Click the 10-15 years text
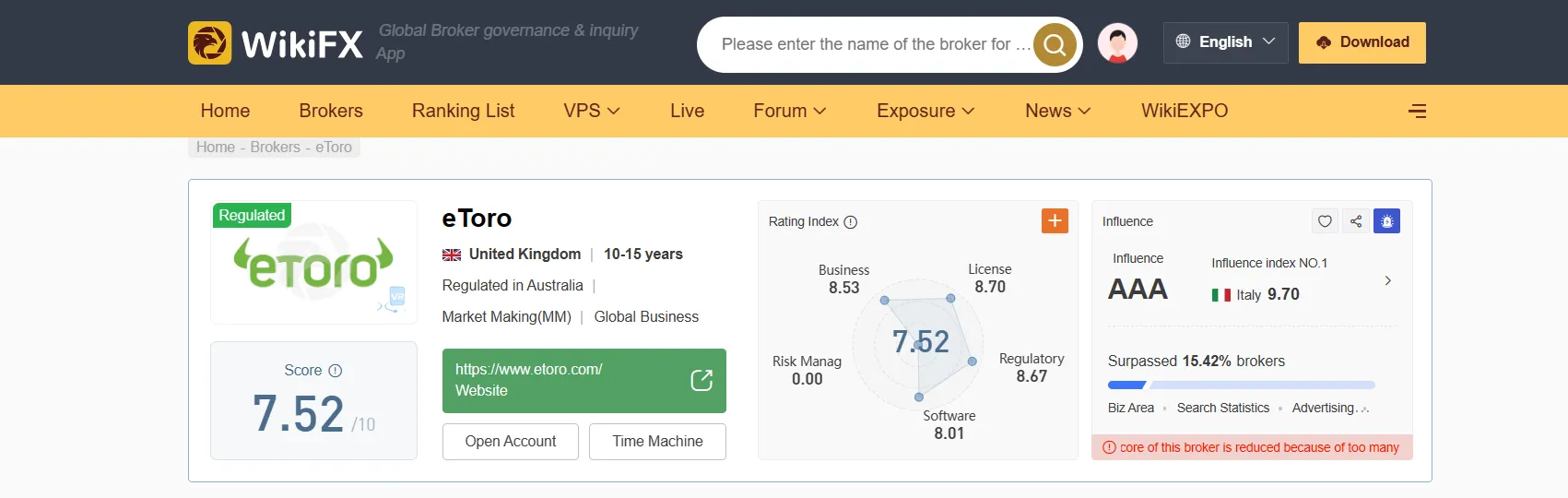The width and height of the screenshot is (1568, 498). pyautogui.click(x=643, y=255)
